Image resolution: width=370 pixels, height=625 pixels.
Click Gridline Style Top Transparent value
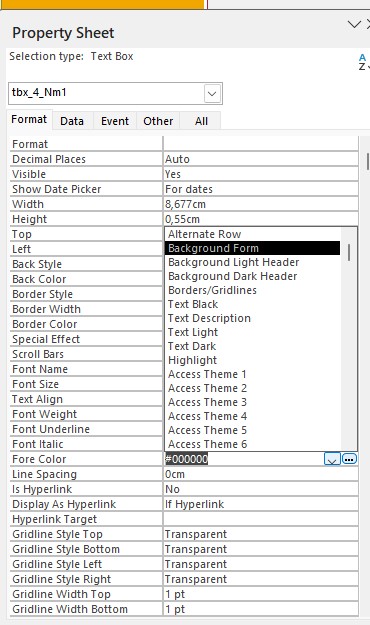pos(261,534)
